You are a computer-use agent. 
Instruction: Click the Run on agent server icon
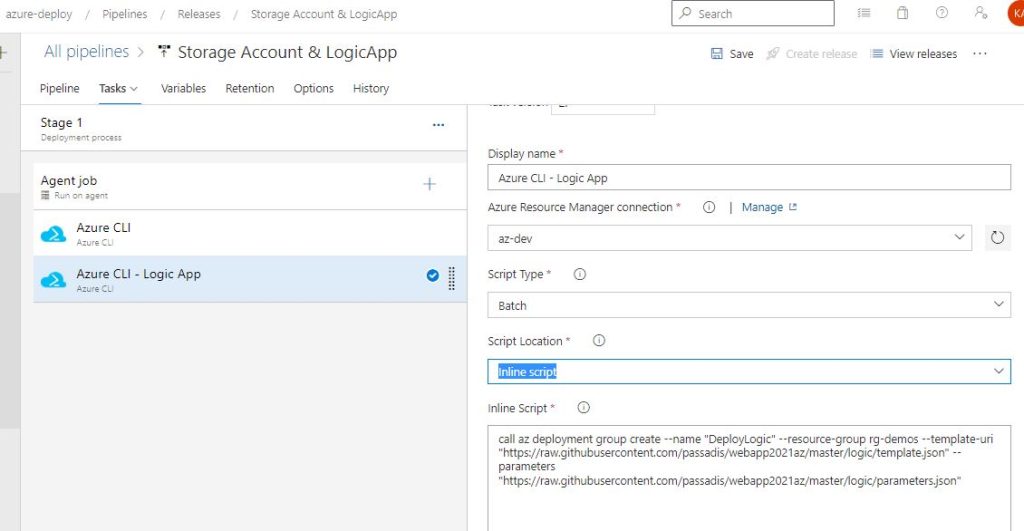click(45, 195)
